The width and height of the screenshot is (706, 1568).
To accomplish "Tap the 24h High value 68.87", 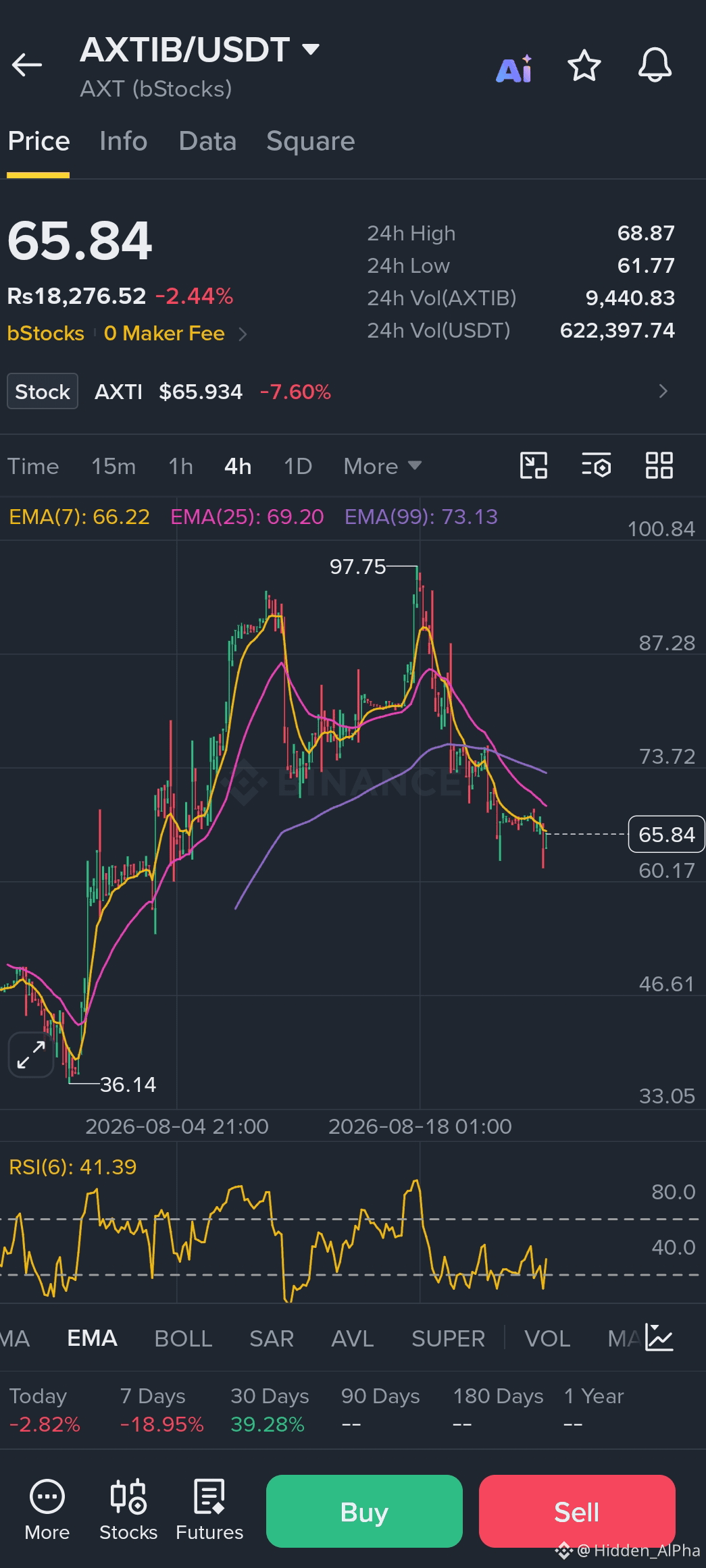I will pyautogui.click(x=646, y=234).
